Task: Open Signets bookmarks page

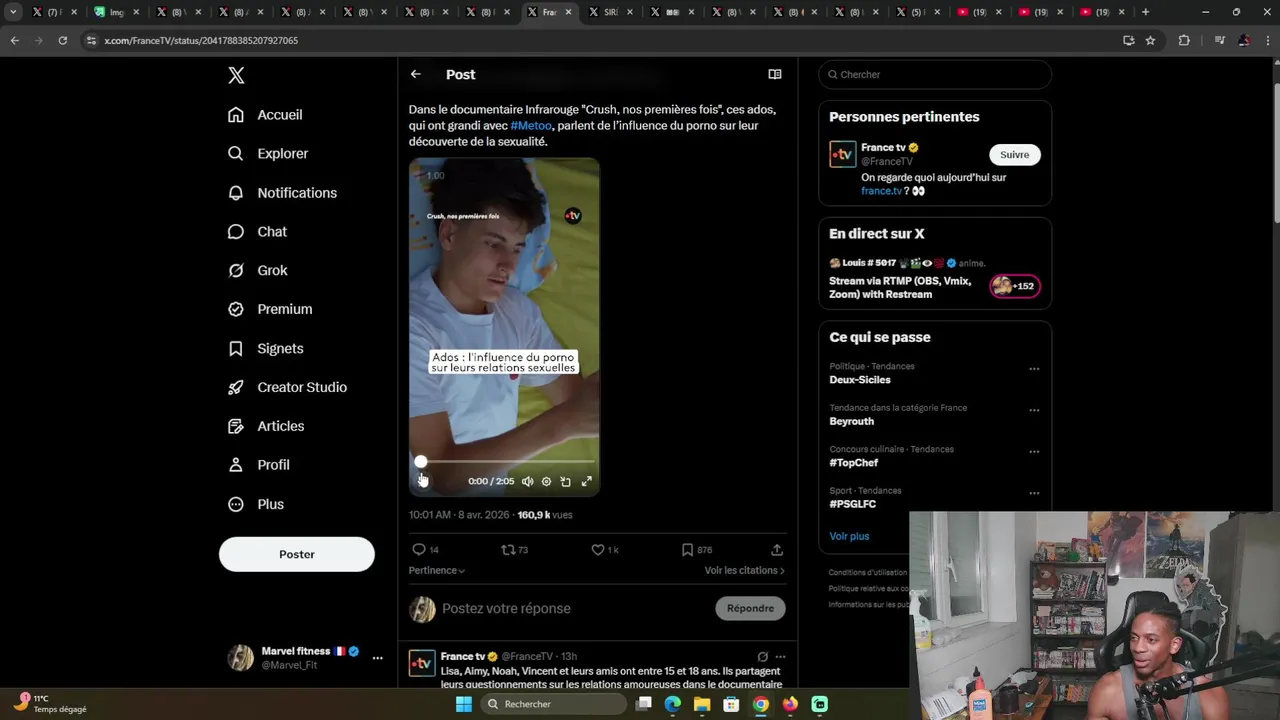Action: (x=265, y=348)
